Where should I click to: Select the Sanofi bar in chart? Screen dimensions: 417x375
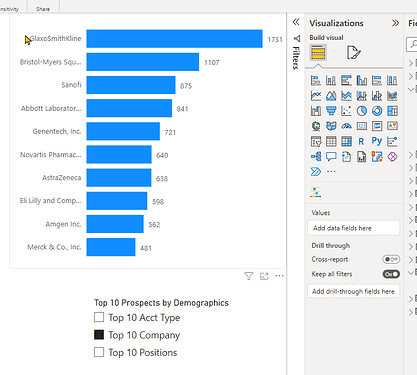(131, 85)
